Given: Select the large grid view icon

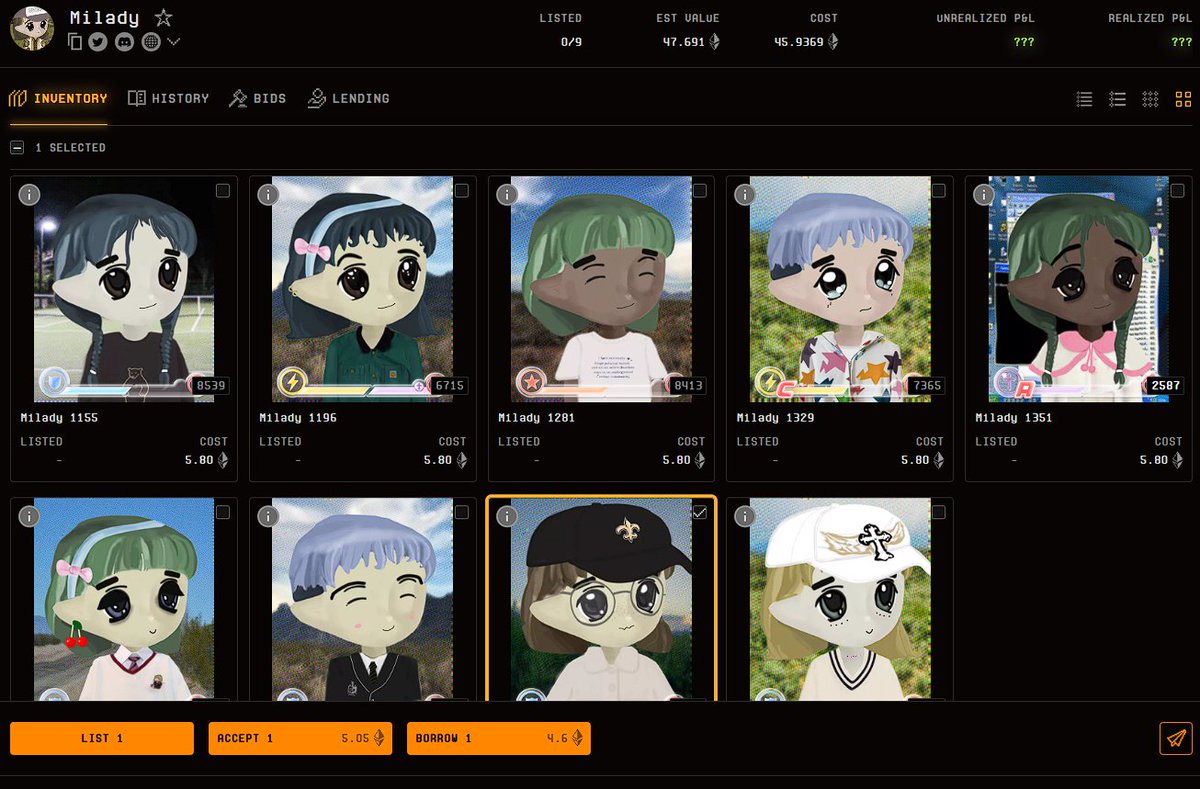Looking at the screenshot, I should pos(1183,99).
